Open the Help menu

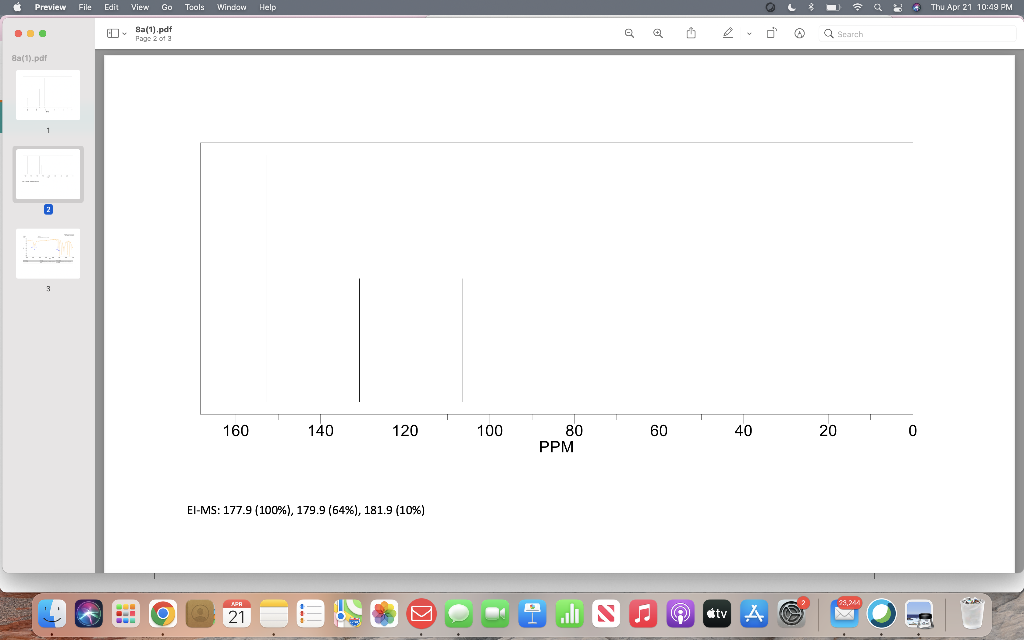point(267,7)
